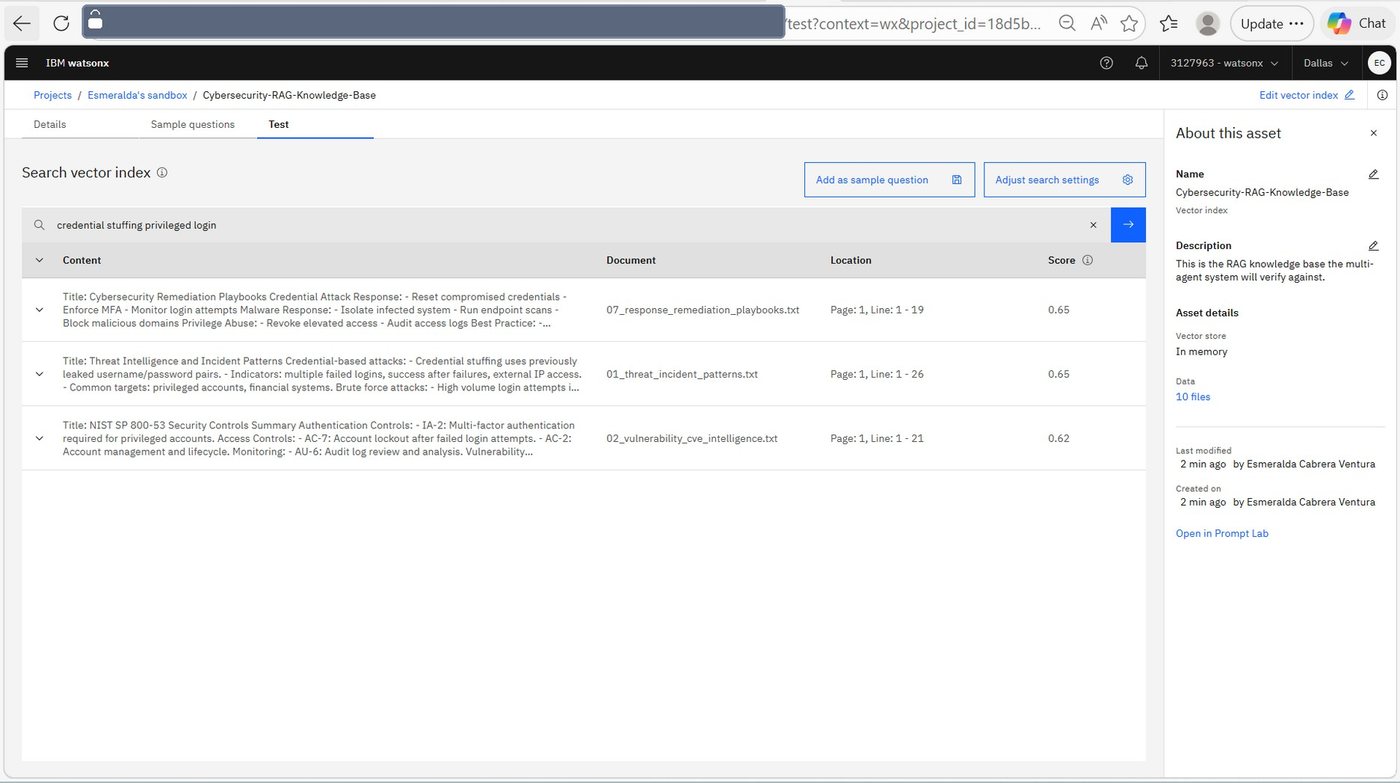Screen dimensions: 1400x783
Task: Open Adjust search settings
Action: 1064,180
